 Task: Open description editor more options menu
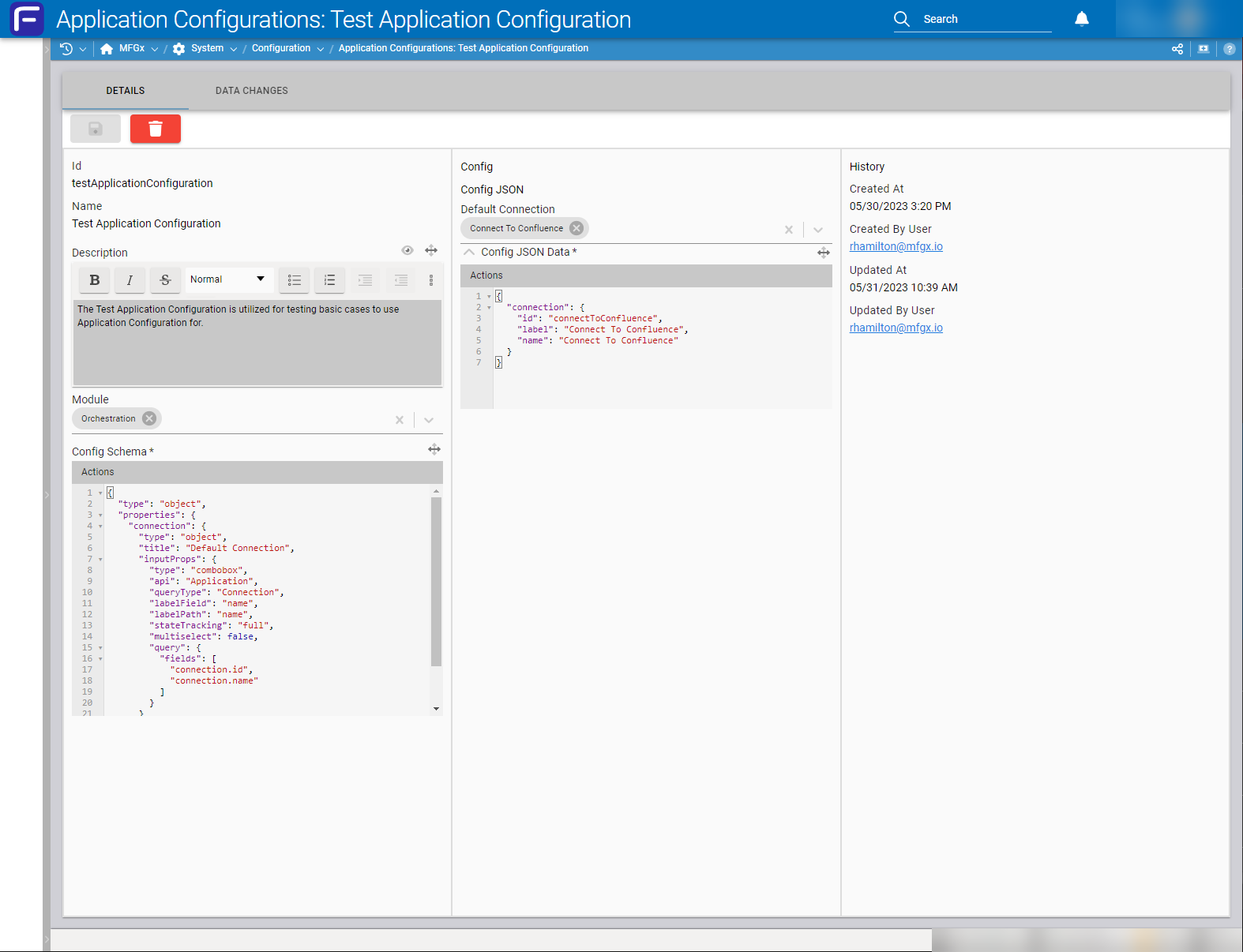(431, 280)
